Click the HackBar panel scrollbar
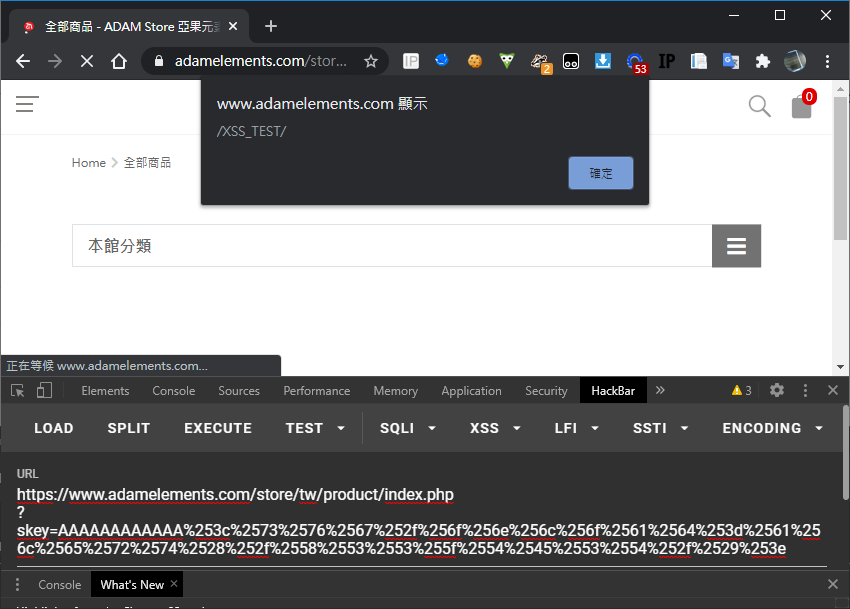Screen dimensions: 850x609 tap(846, 452)
